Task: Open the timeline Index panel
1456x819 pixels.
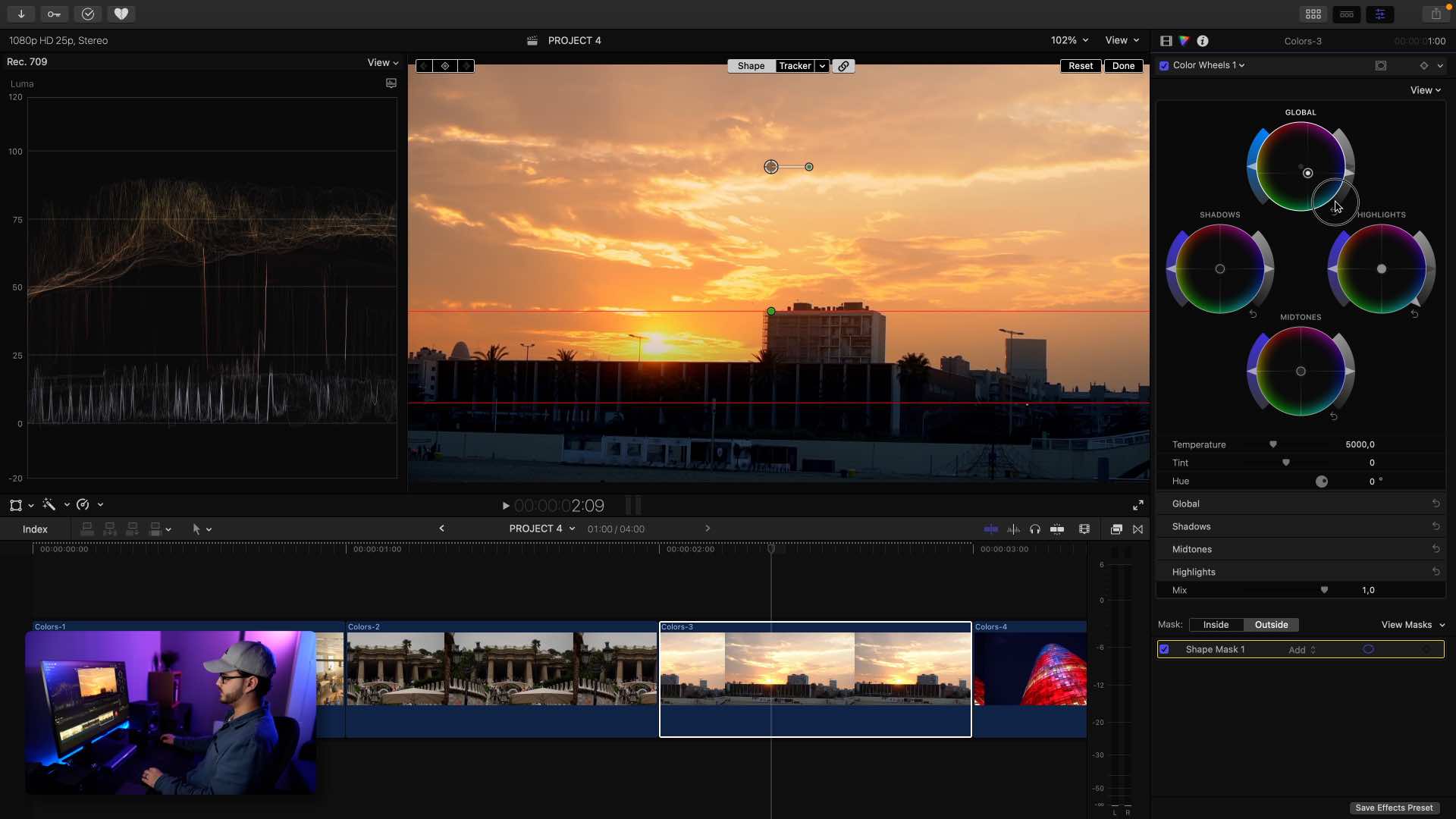Action: [x=35, y=529]
